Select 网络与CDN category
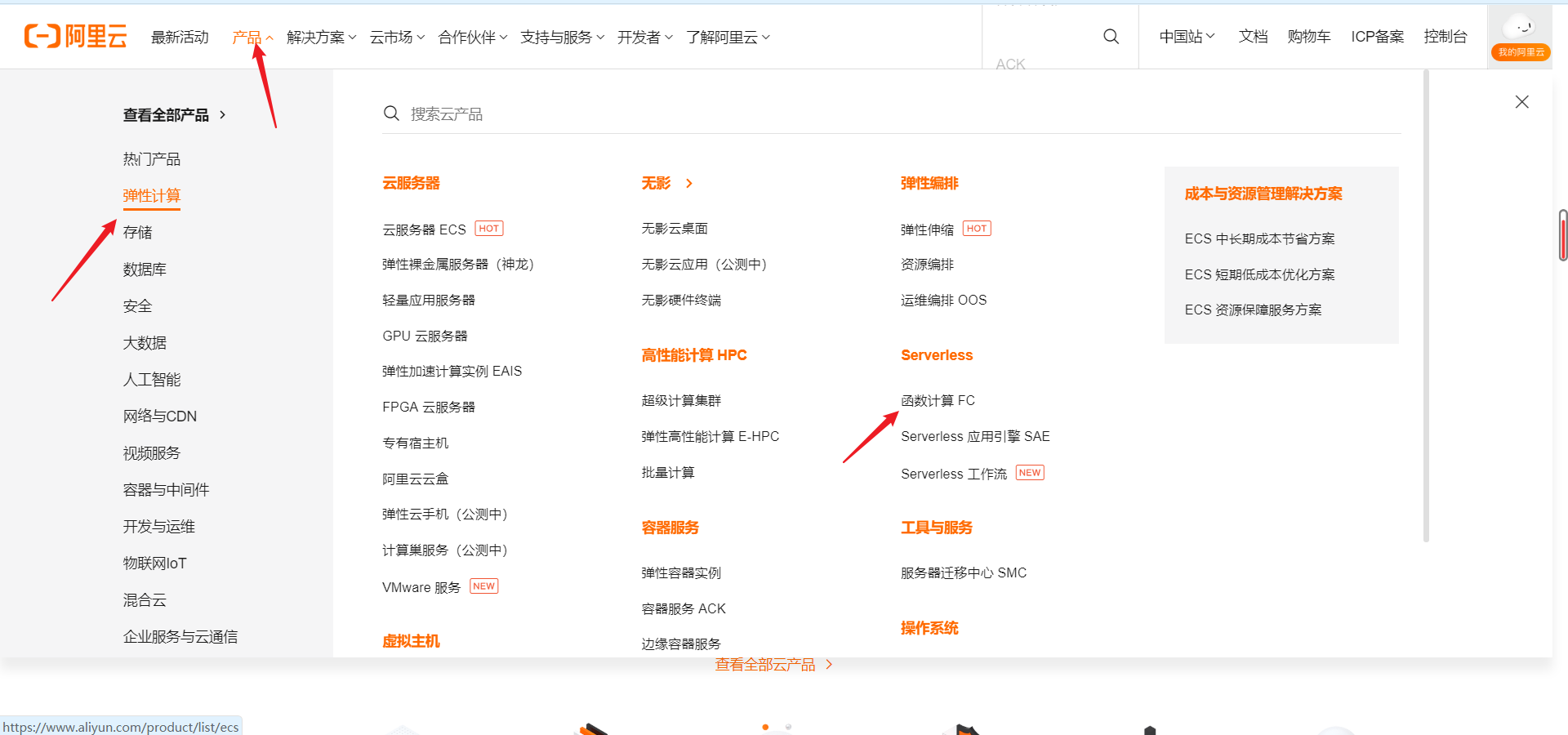The image size is (1568, 735). (x=160, y=416)
